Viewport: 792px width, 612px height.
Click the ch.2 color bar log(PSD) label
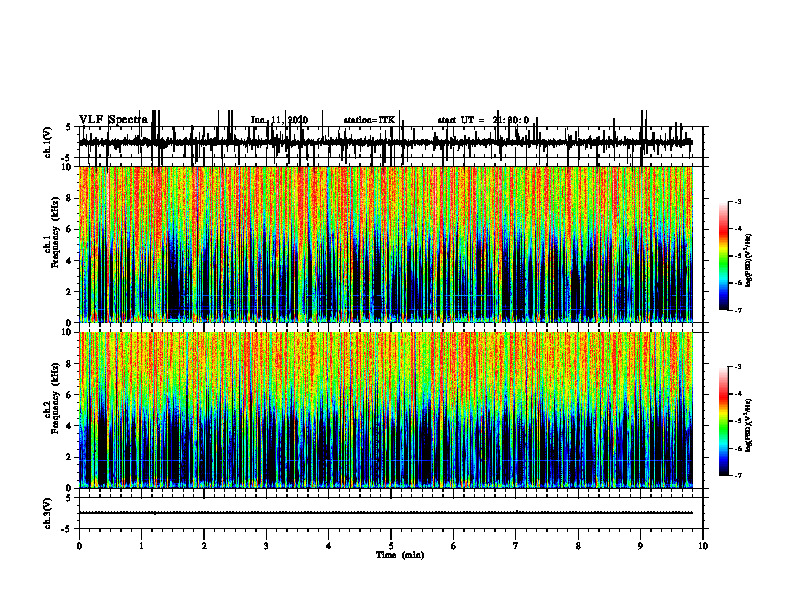tap(749, 425)
